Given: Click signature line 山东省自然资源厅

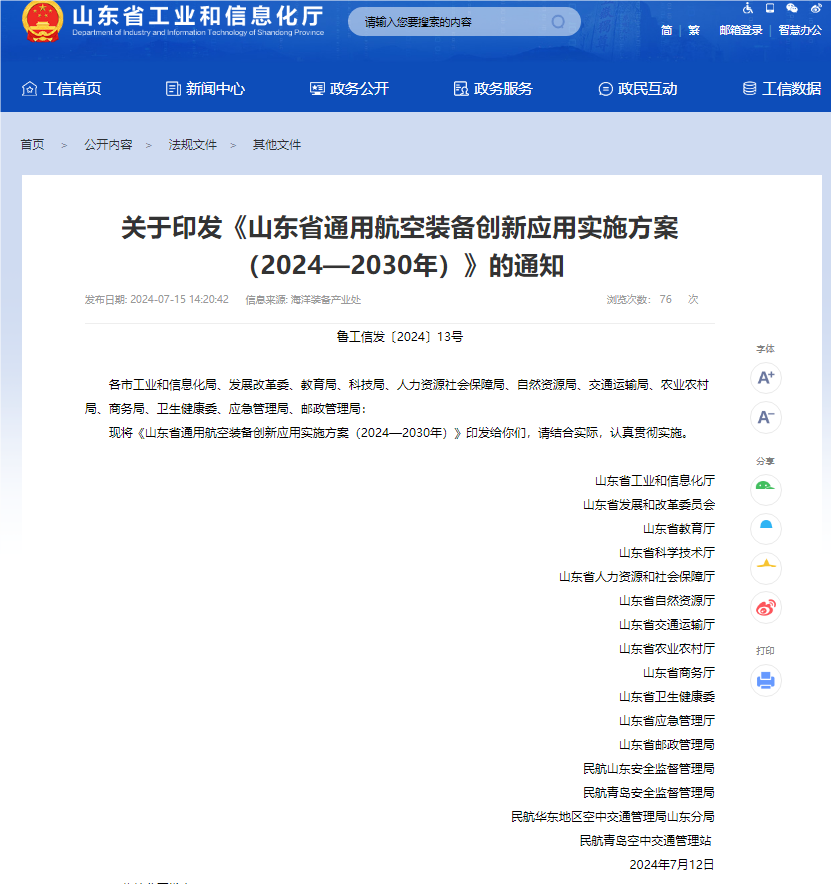Looking at the screenshot, I should 667,600.
